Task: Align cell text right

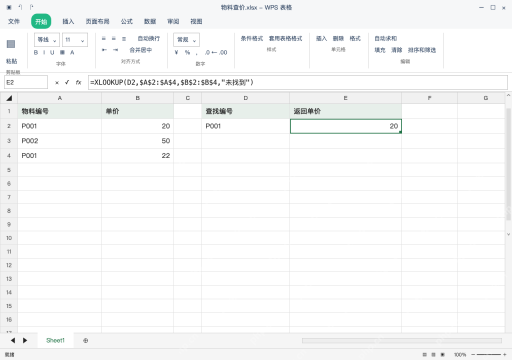Action: (124, 39)
